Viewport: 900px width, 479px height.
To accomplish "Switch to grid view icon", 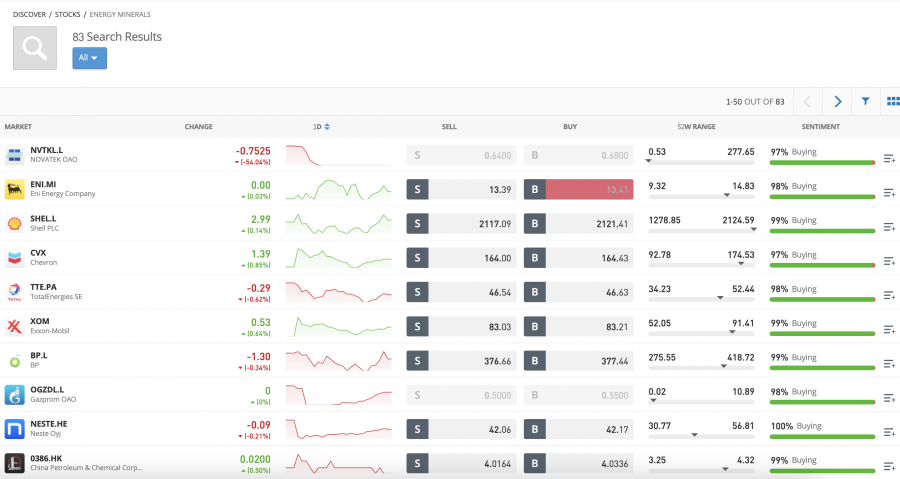I will click(893, 101).
